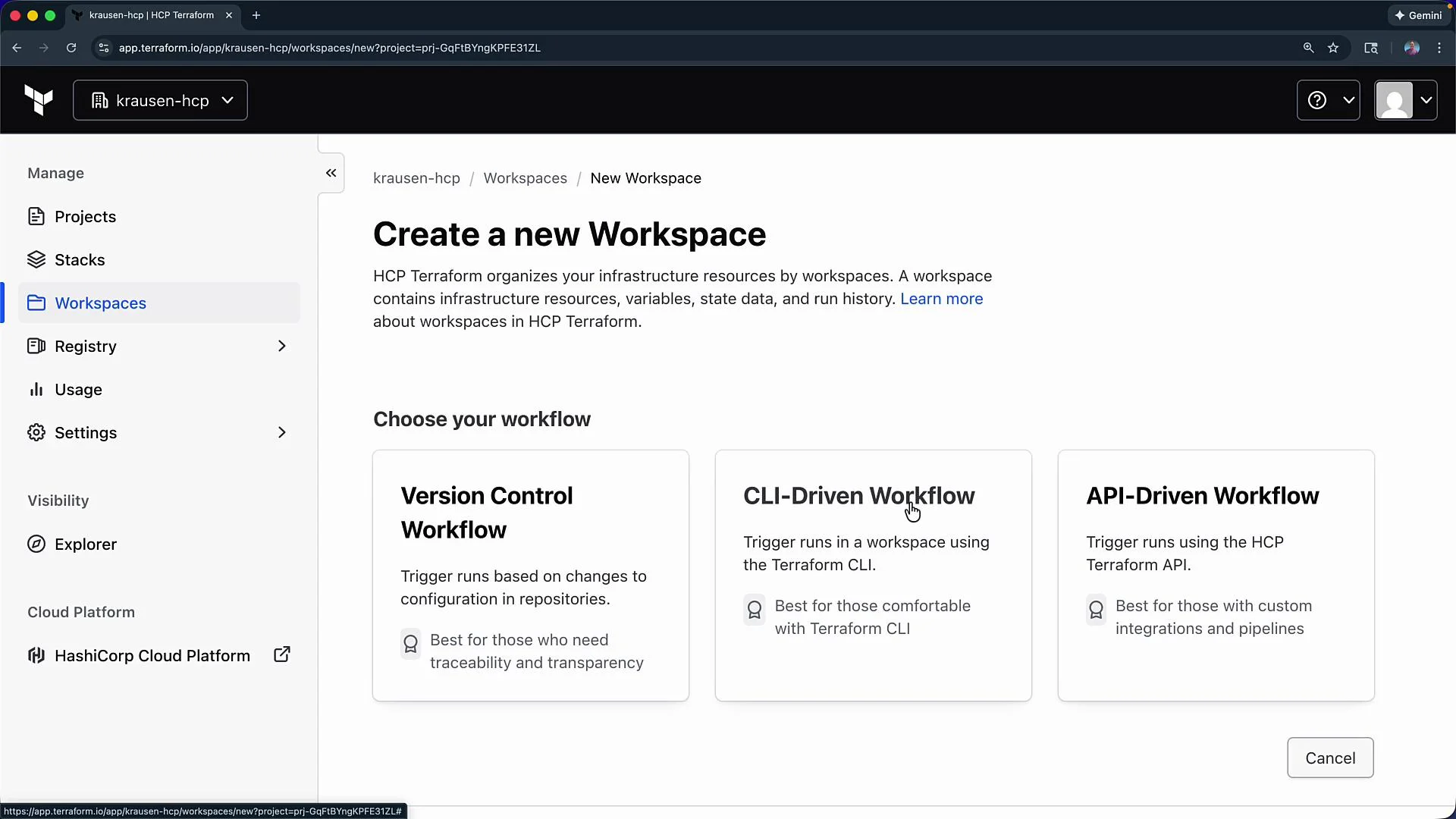Image resolution: width=1456 pixels, height=819 pixels.
Task: Open Stacks in the sidebar
Action: [159, 260]
